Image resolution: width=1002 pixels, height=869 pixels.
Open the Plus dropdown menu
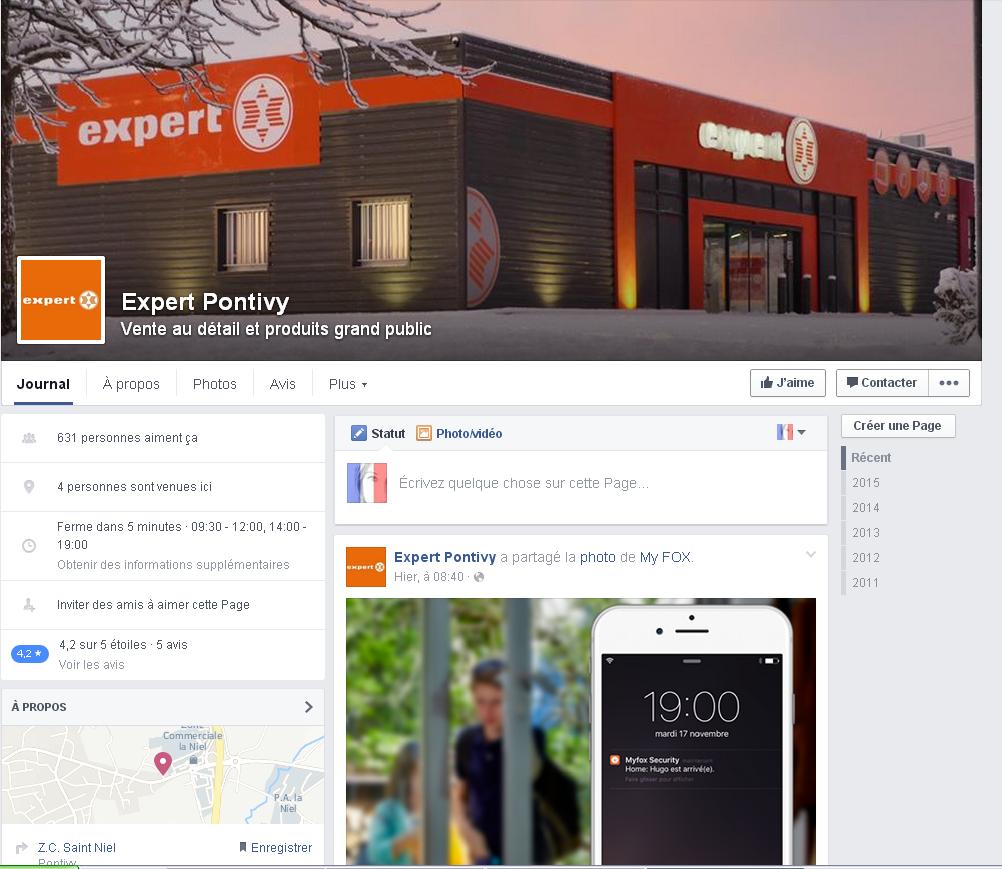348,384
